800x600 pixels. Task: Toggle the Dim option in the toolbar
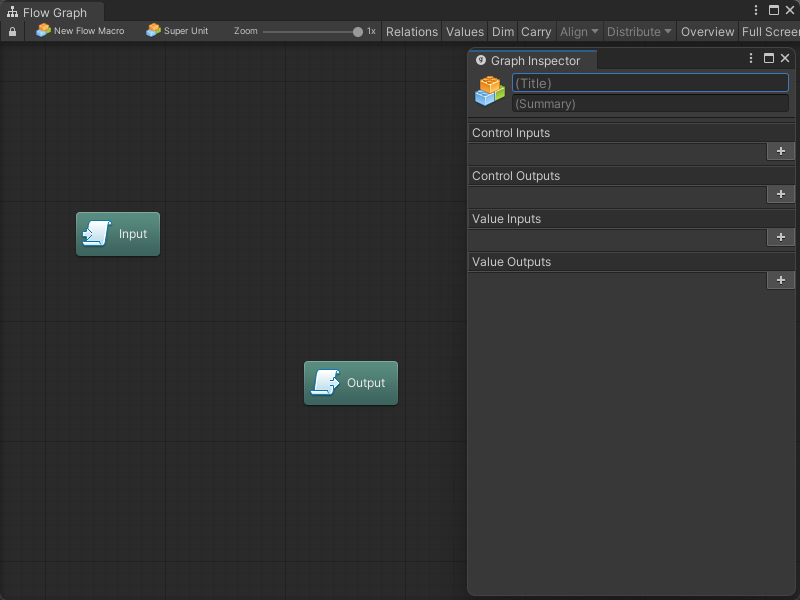503,32
